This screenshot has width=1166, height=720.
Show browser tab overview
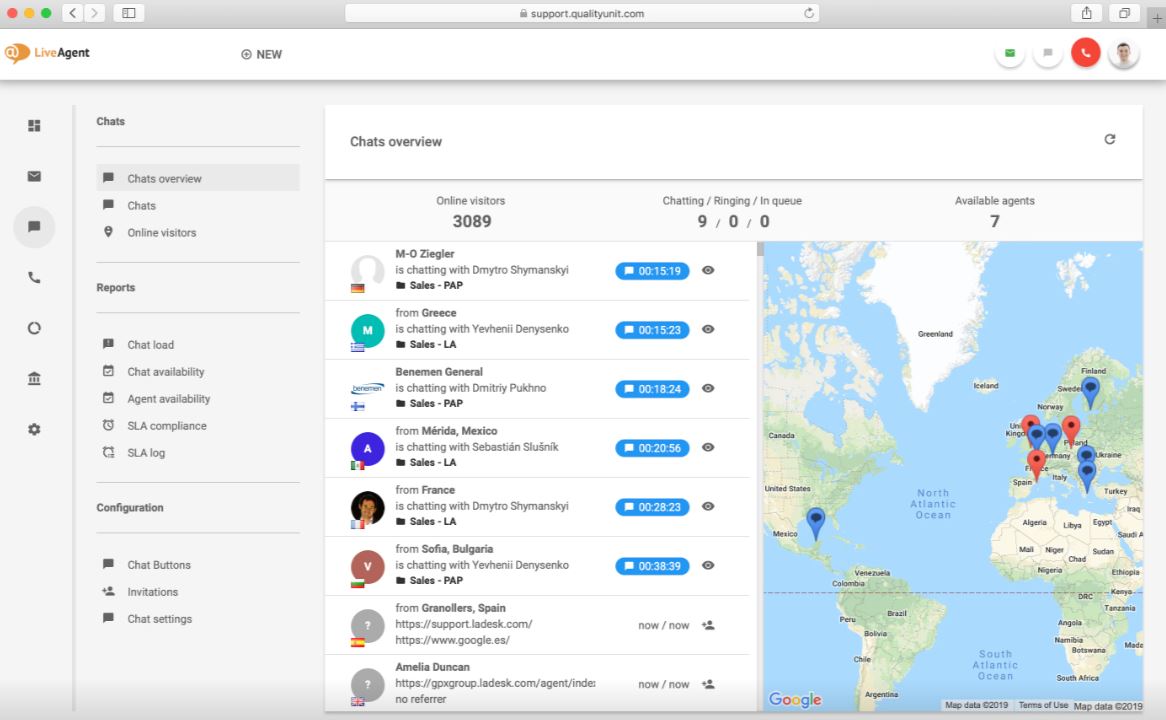[x=1124, y=13]
